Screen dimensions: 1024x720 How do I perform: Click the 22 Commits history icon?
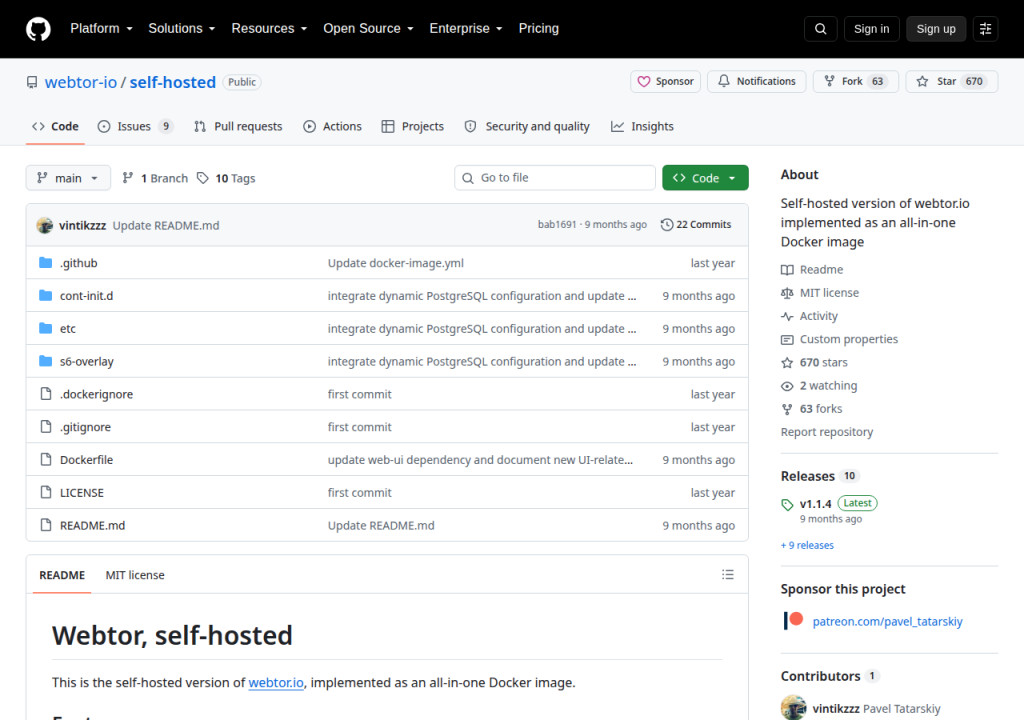click(x=667, y=225)
